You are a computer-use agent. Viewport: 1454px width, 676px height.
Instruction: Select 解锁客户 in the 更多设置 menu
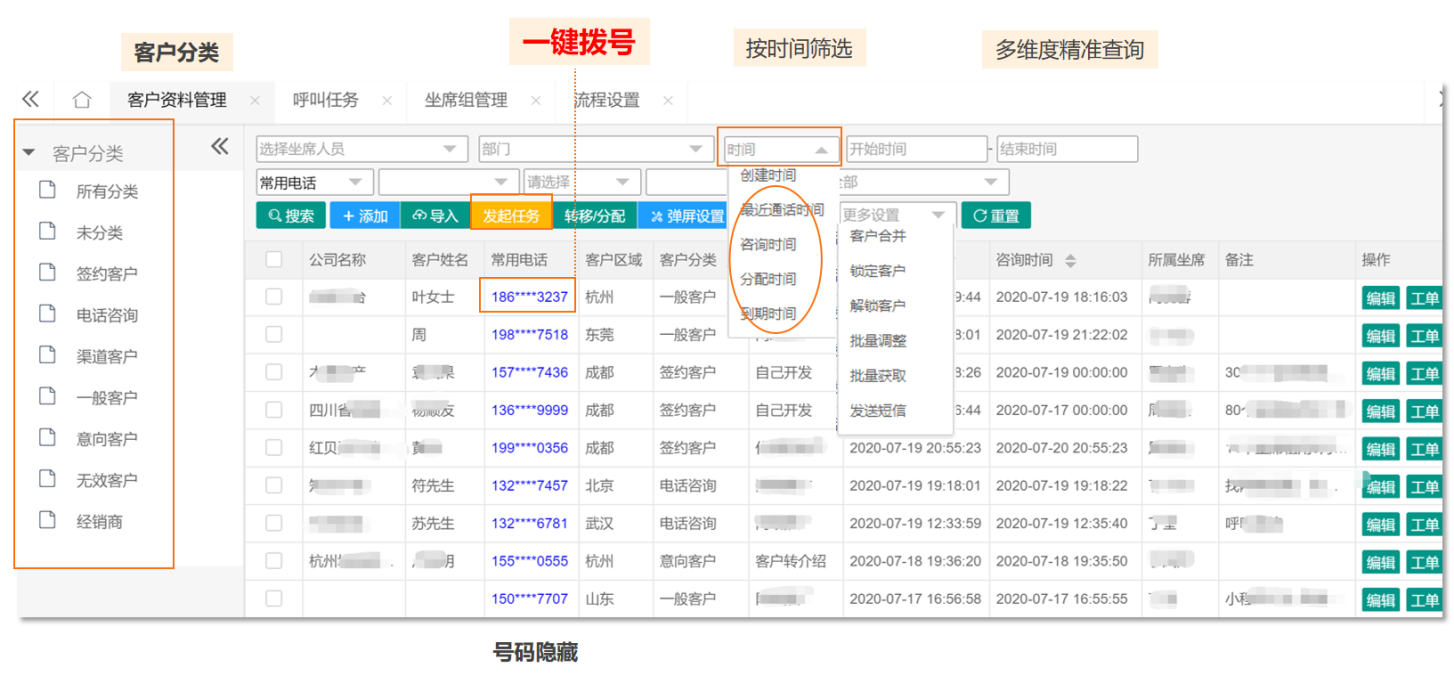(878, 306)
